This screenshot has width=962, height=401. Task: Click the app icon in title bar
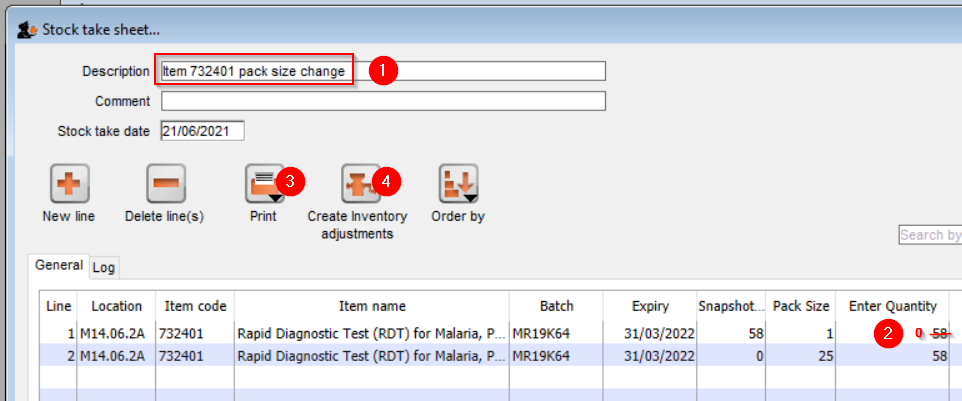click(x=26, y=30)
